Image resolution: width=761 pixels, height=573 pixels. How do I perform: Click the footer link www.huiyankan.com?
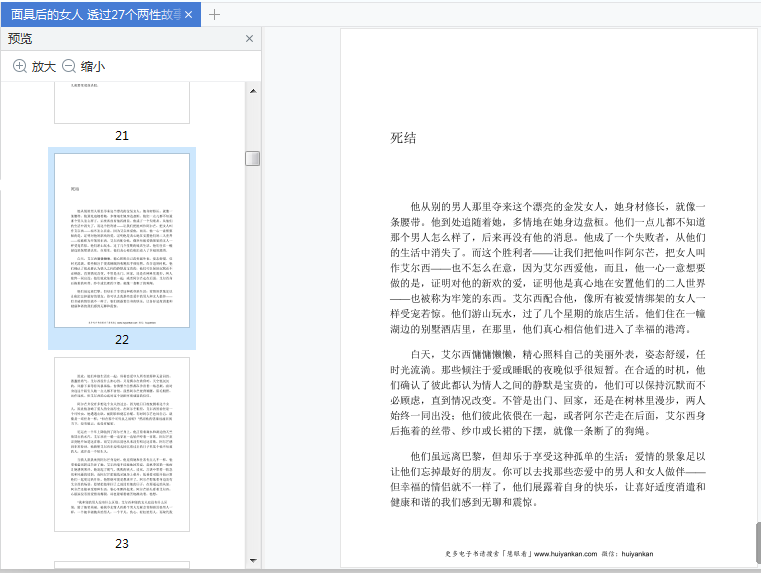coord(565,554)
